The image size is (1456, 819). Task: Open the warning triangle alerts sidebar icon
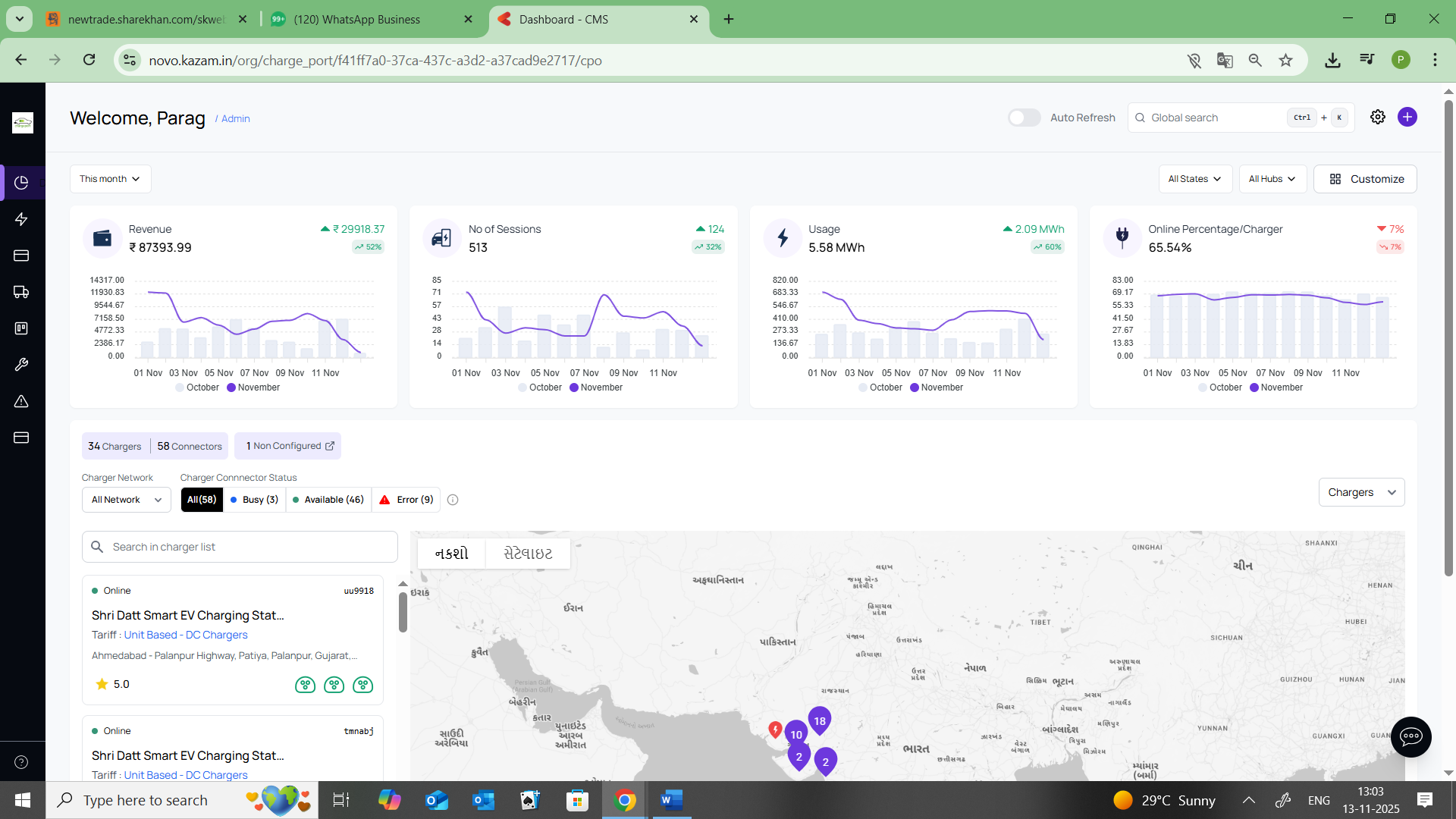click(x=21, y=401)
